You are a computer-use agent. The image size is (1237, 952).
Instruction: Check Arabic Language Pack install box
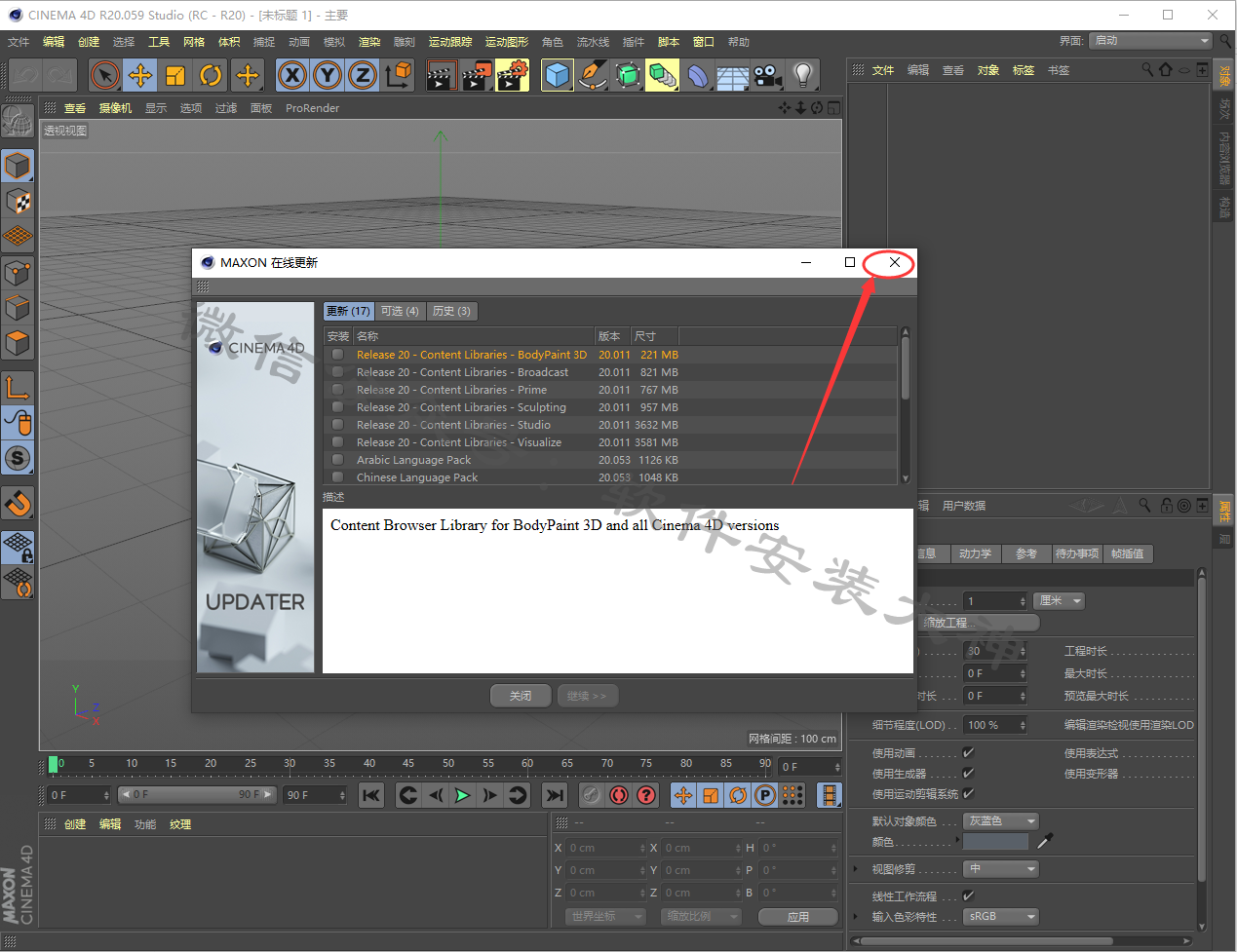point(337,460)
